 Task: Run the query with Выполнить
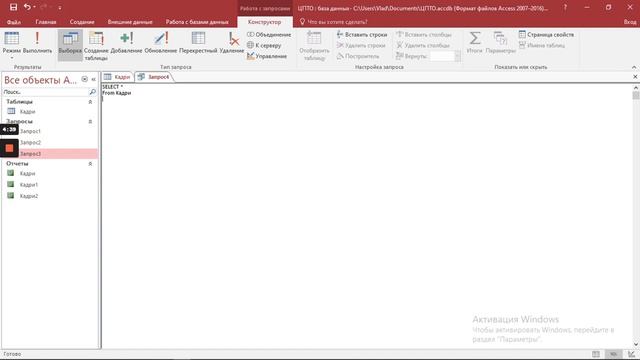[x=37, y=42]
